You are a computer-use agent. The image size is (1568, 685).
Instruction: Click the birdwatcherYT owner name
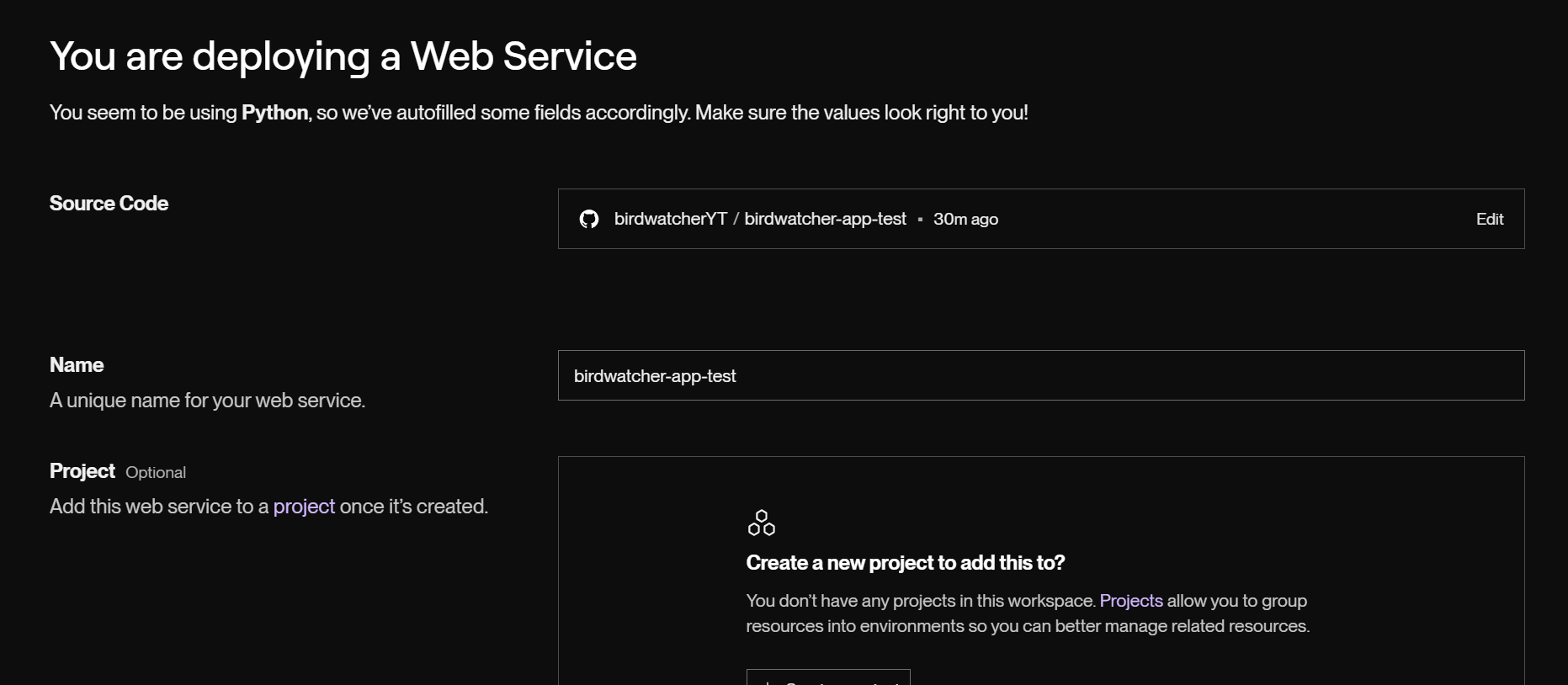pos(670,219)
